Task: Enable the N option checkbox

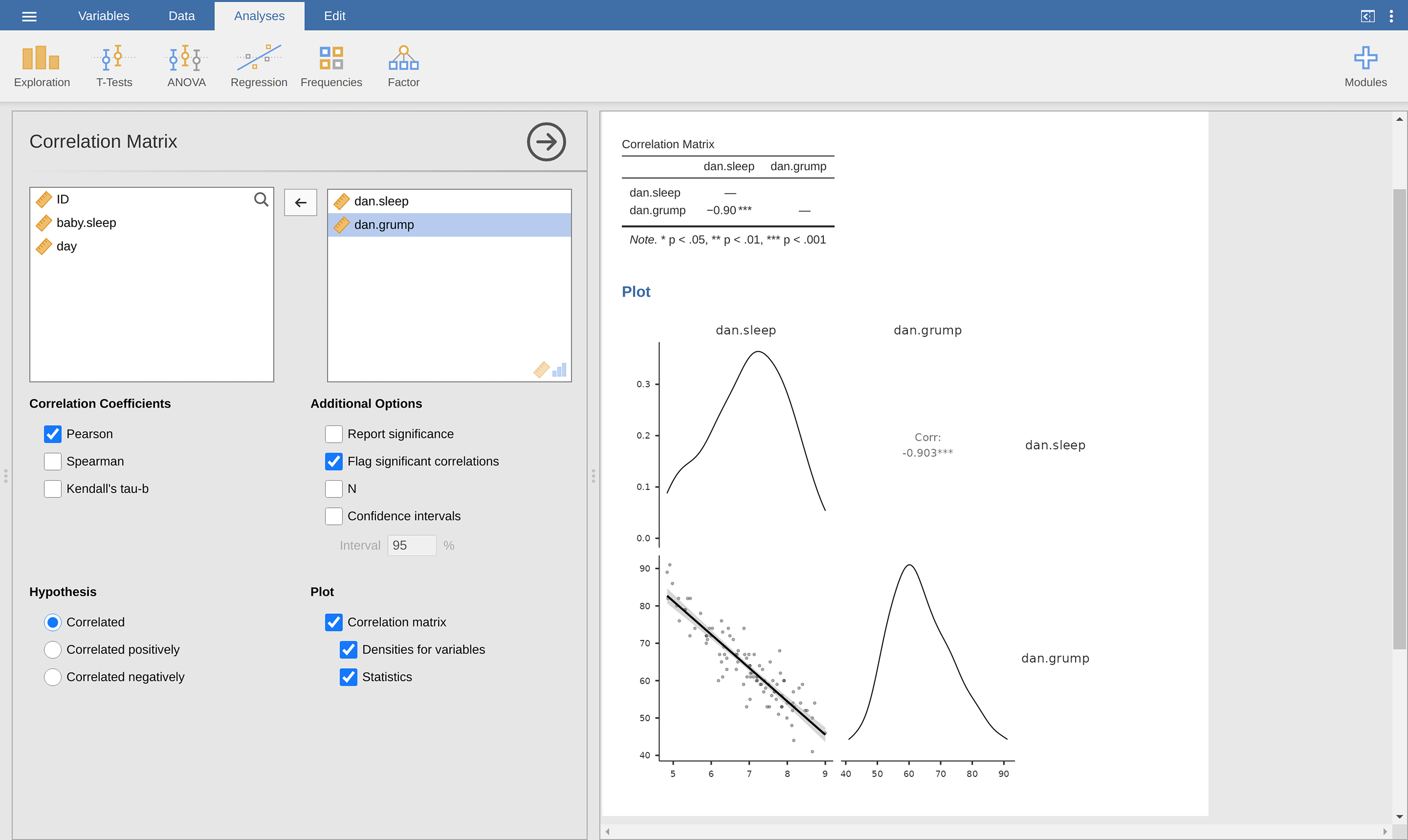Action: point(334,488)
